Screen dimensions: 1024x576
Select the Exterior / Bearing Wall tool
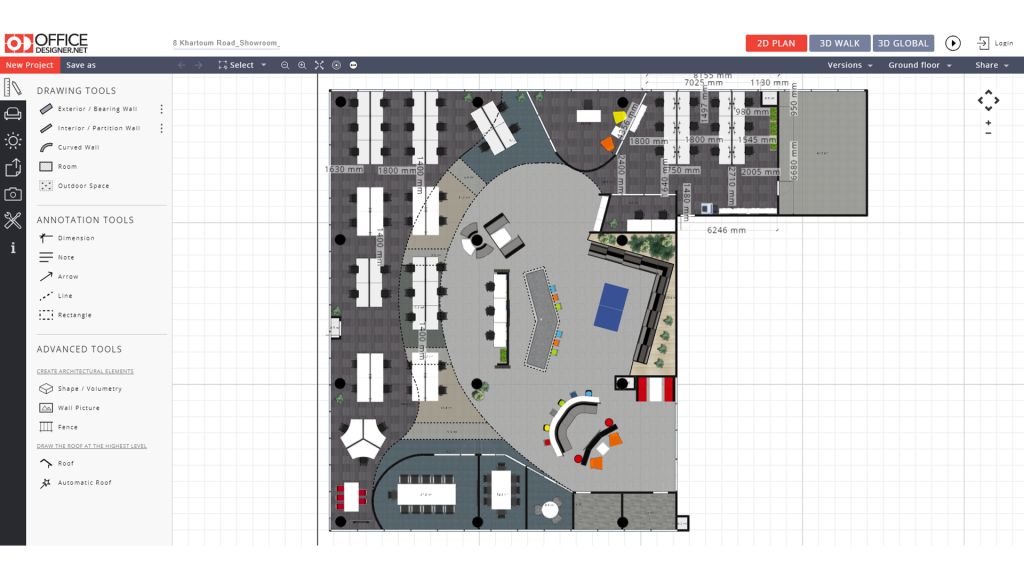(88, 109)
